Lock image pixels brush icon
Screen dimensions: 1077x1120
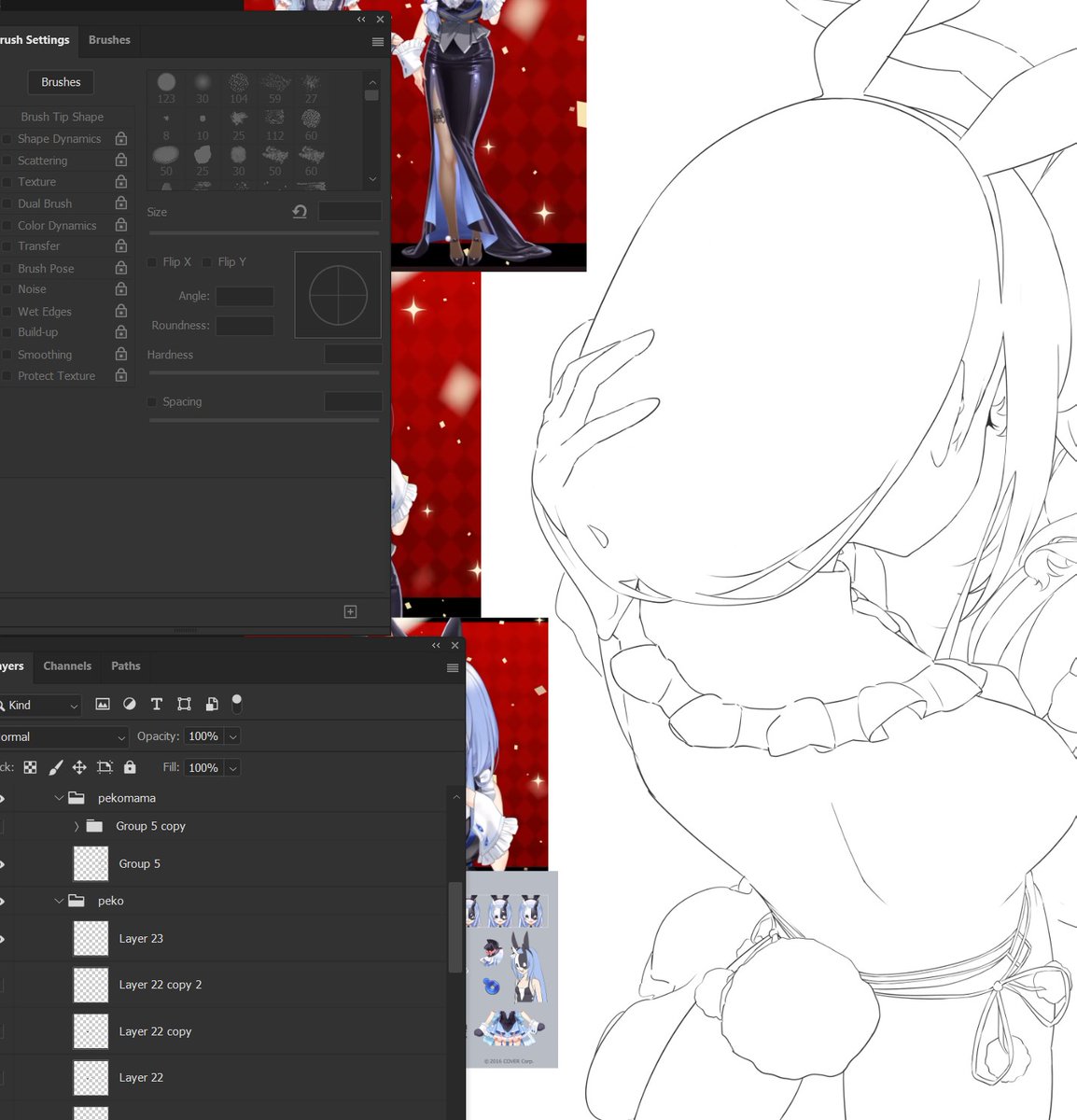(55, 767)
